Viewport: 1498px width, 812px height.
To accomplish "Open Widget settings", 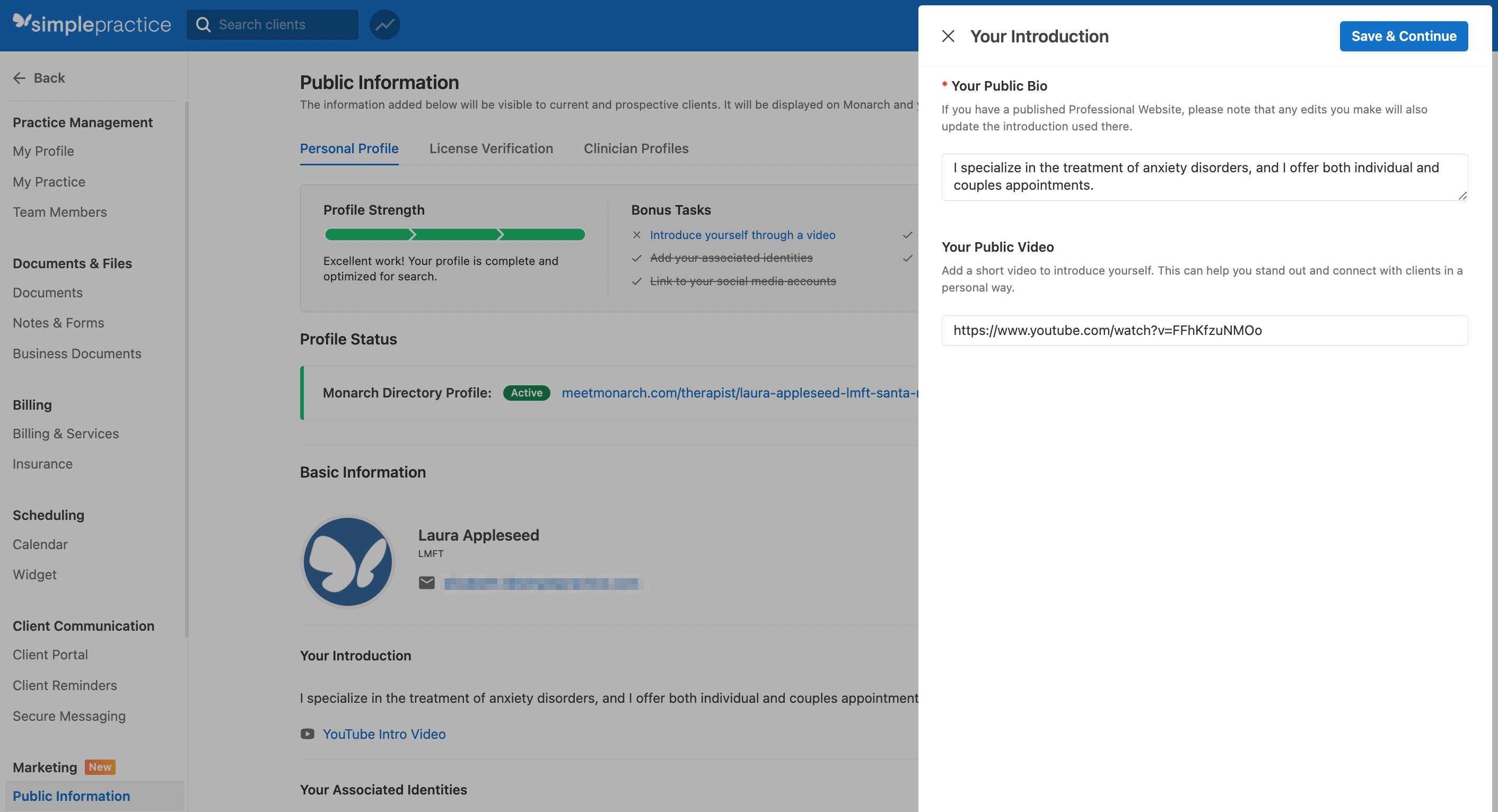I will pos(34,574).
